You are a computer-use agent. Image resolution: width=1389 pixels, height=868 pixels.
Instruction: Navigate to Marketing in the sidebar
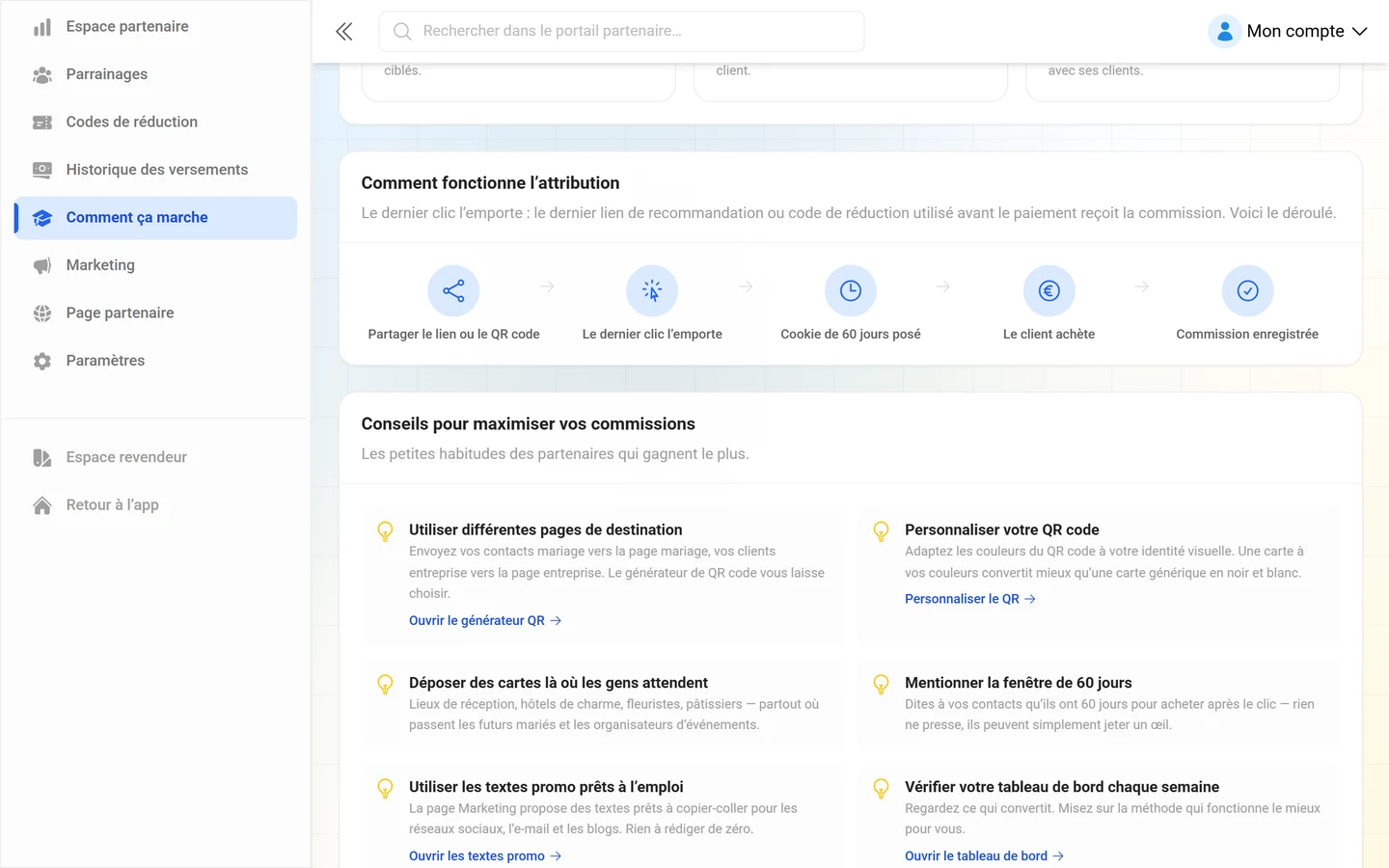click(155, 265)
